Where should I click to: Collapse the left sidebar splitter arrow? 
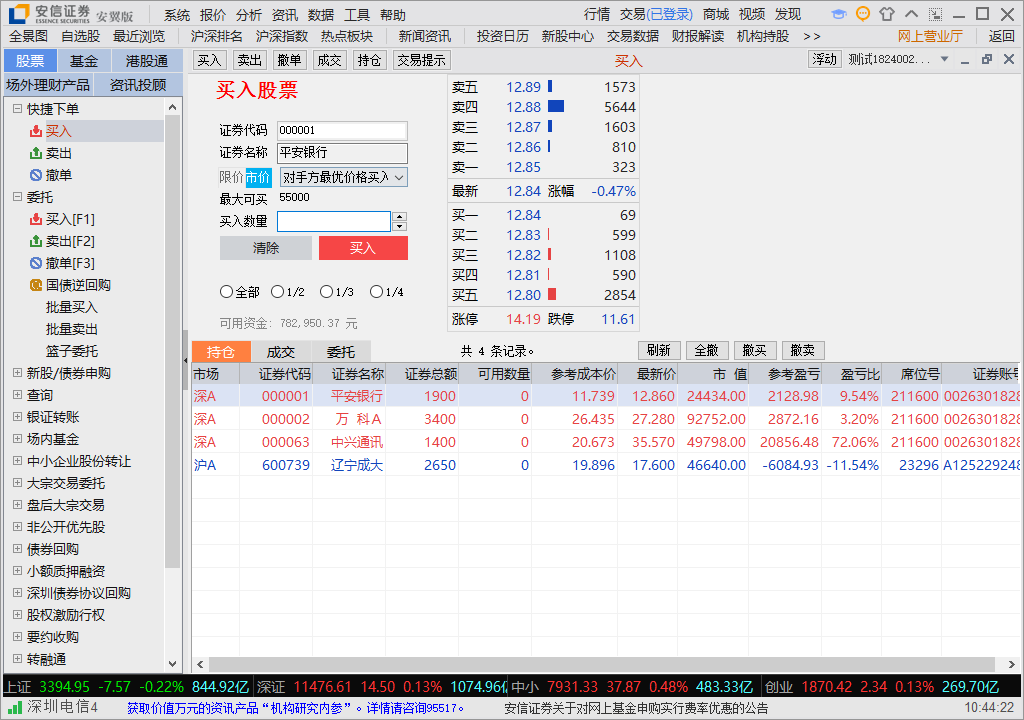point(185,360)
